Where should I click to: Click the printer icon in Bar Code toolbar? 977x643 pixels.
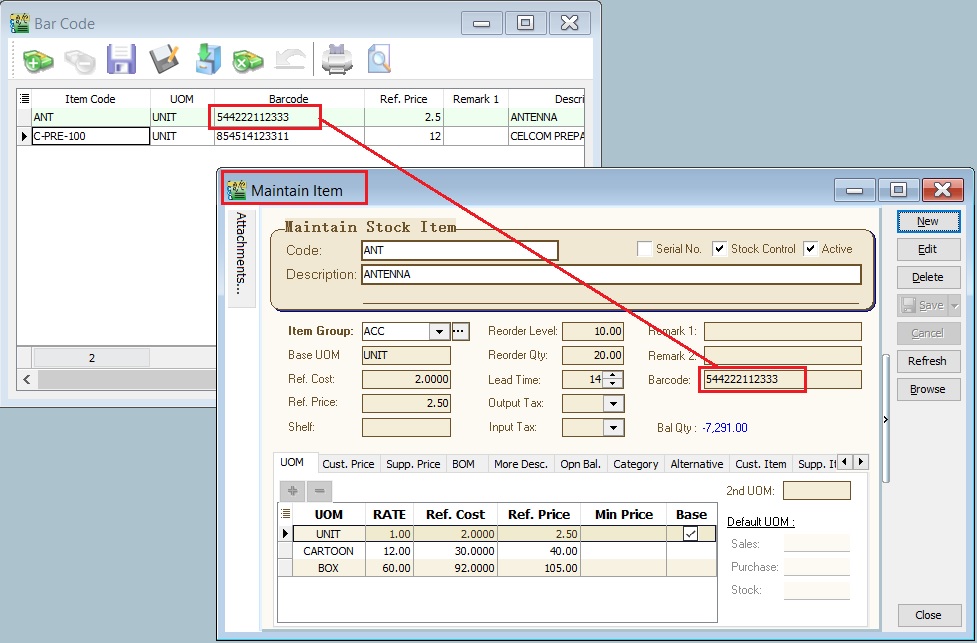pos(336,61)
